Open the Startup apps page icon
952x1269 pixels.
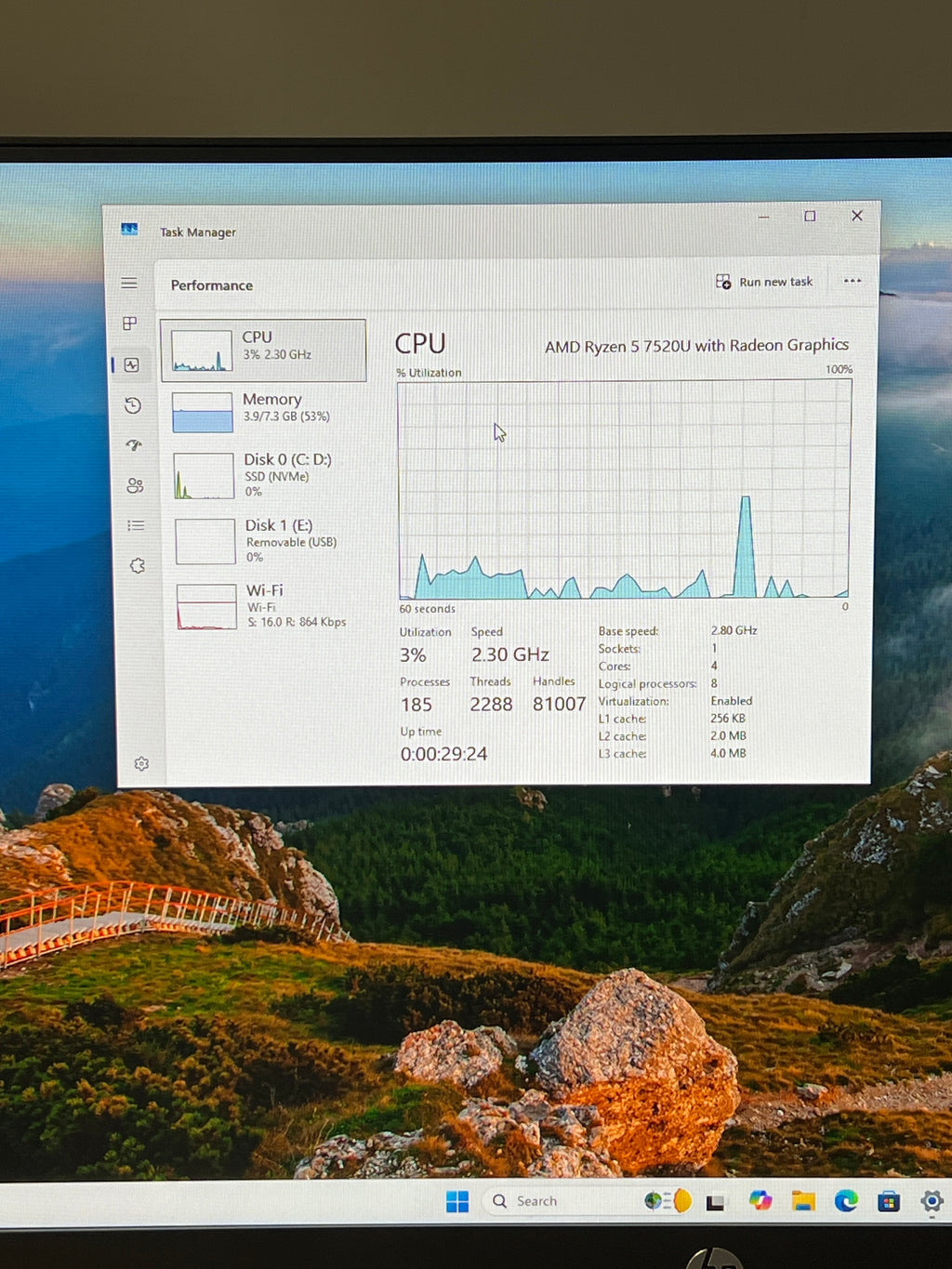pos(134,445)
